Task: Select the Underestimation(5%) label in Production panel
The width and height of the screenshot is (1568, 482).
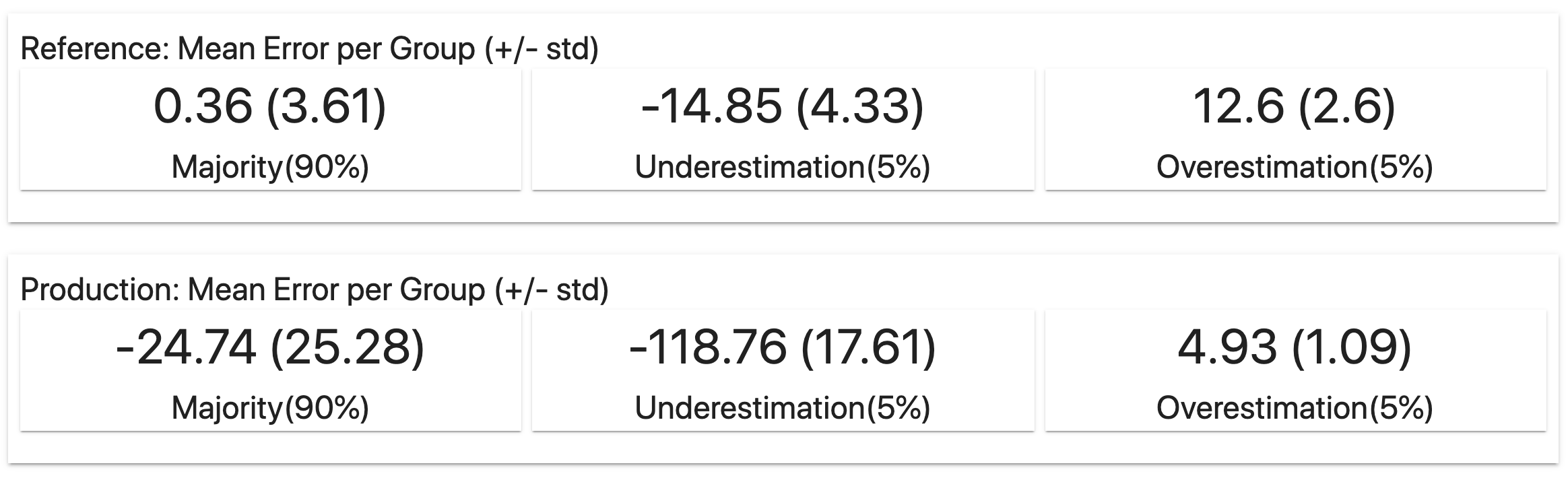Action: tap(782, 408)
